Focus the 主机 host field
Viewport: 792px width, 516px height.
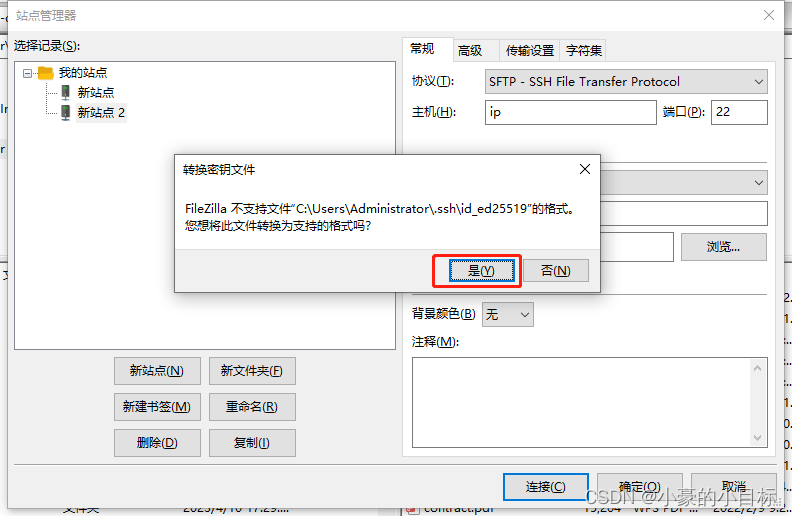[570, 112]
